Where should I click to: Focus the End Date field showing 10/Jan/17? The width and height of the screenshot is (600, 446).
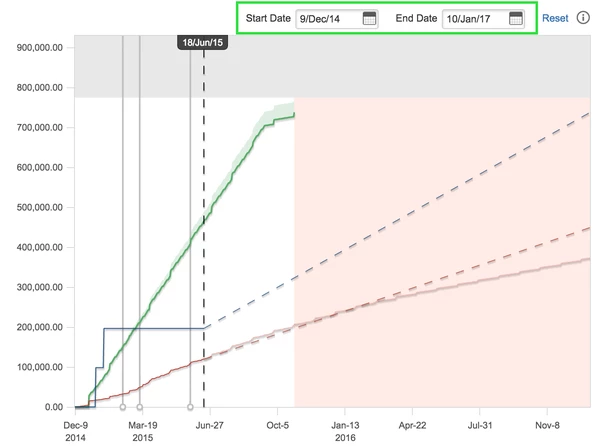click(474, 19)
